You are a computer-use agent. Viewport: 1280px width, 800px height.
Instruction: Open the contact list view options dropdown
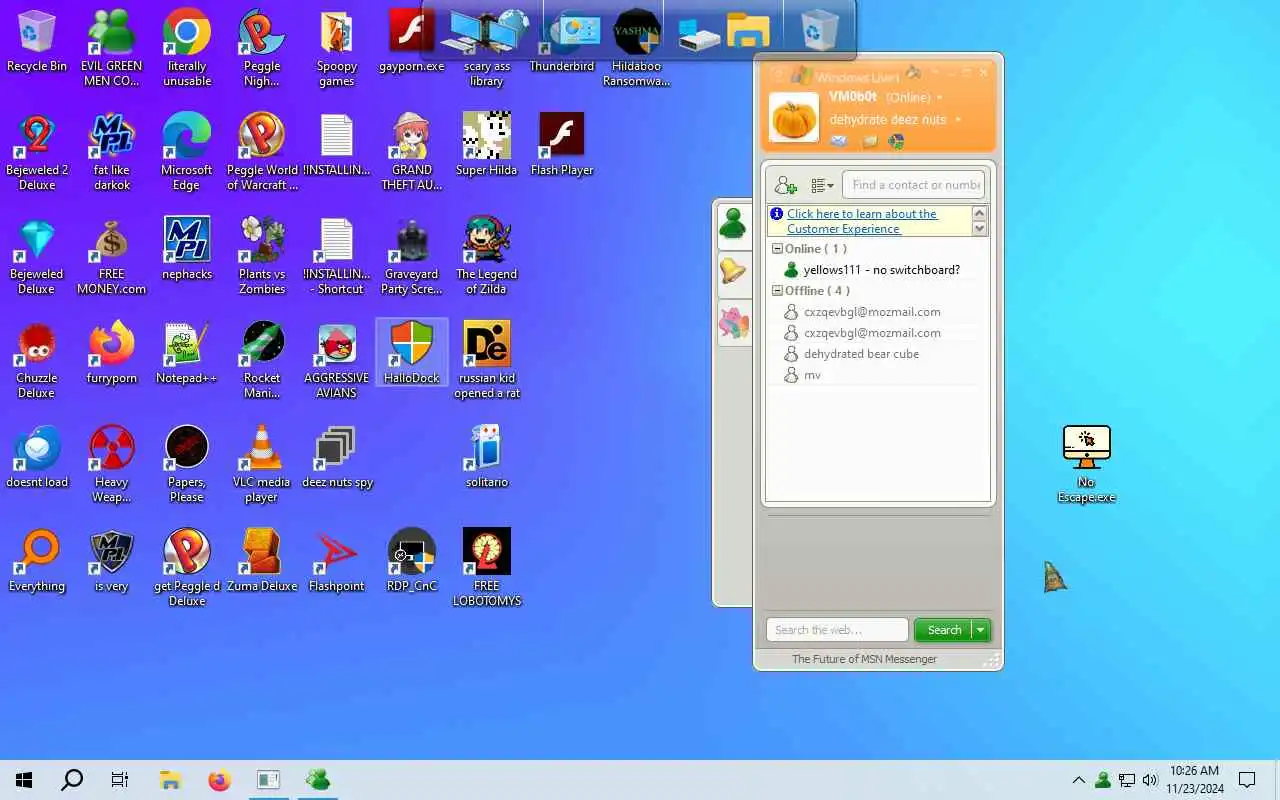pos(822,185)
